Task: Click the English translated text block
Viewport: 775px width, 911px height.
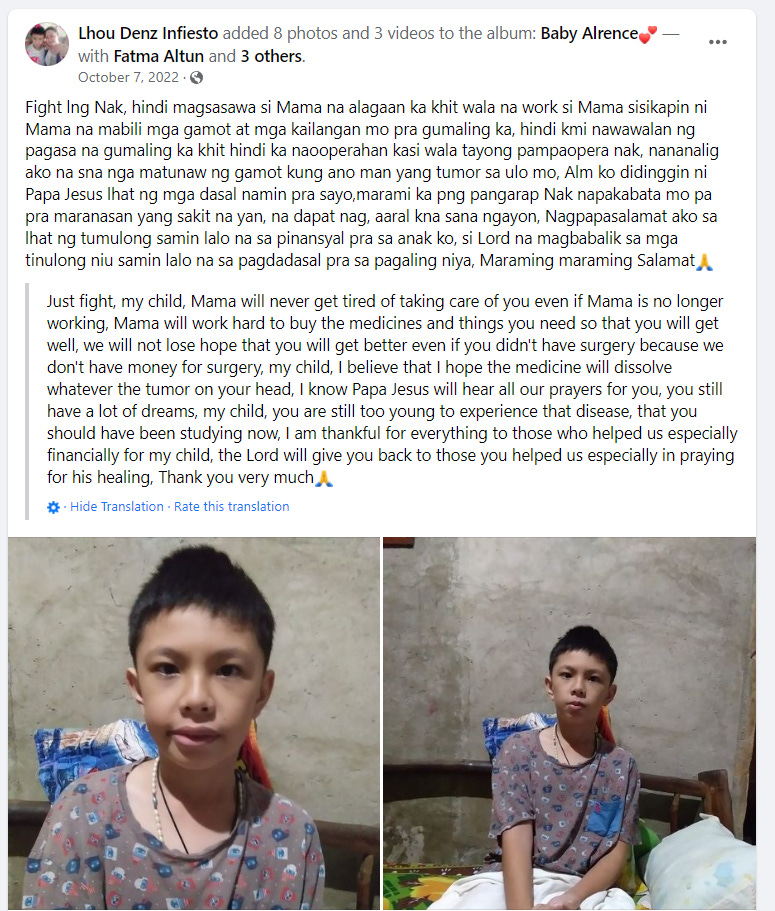Action: click(x=392, y=389)
